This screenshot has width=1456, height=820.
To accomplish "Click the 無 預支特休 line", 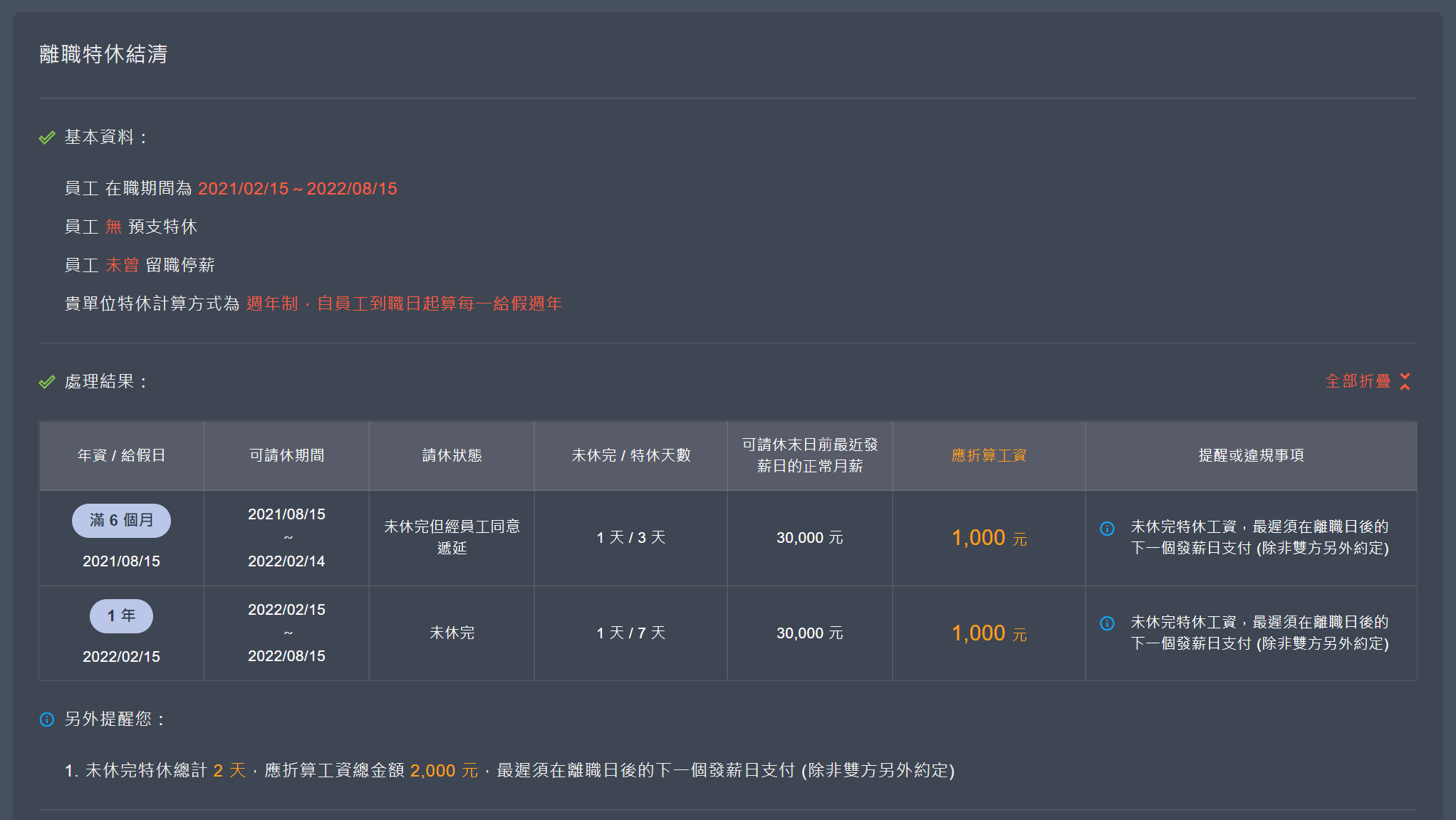I will tap(131, 227).
